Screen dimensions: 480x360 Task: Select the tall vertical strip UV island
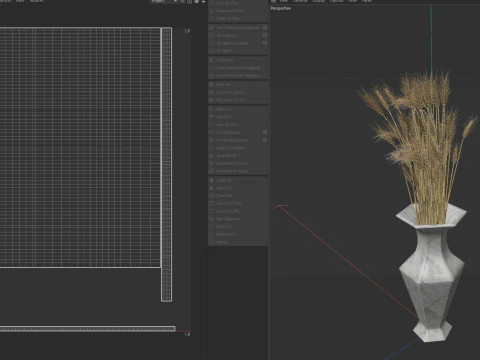[166, 165]
